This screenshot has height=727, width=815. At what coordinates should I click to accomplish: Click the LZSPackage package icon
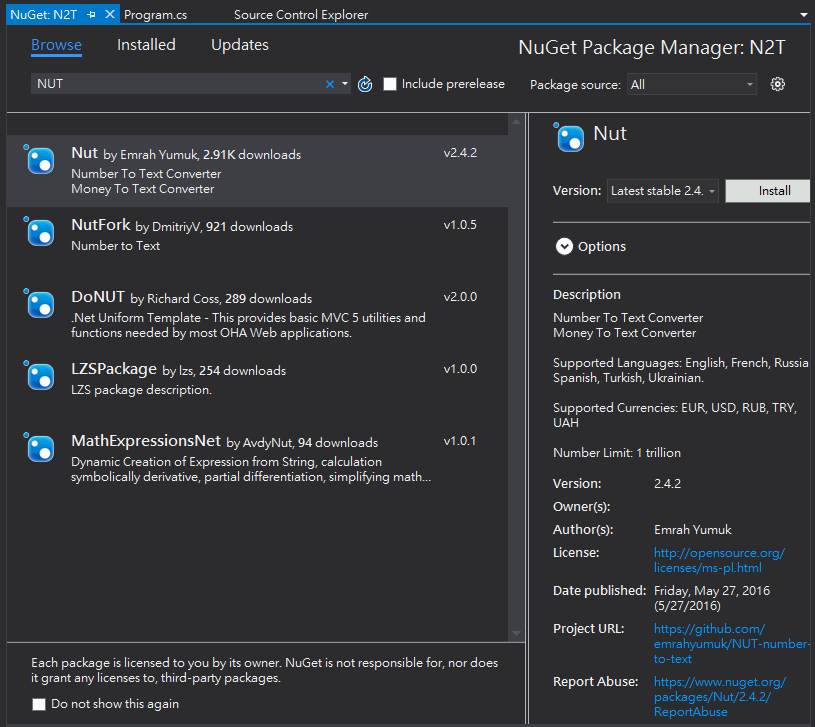click(40, 376)
